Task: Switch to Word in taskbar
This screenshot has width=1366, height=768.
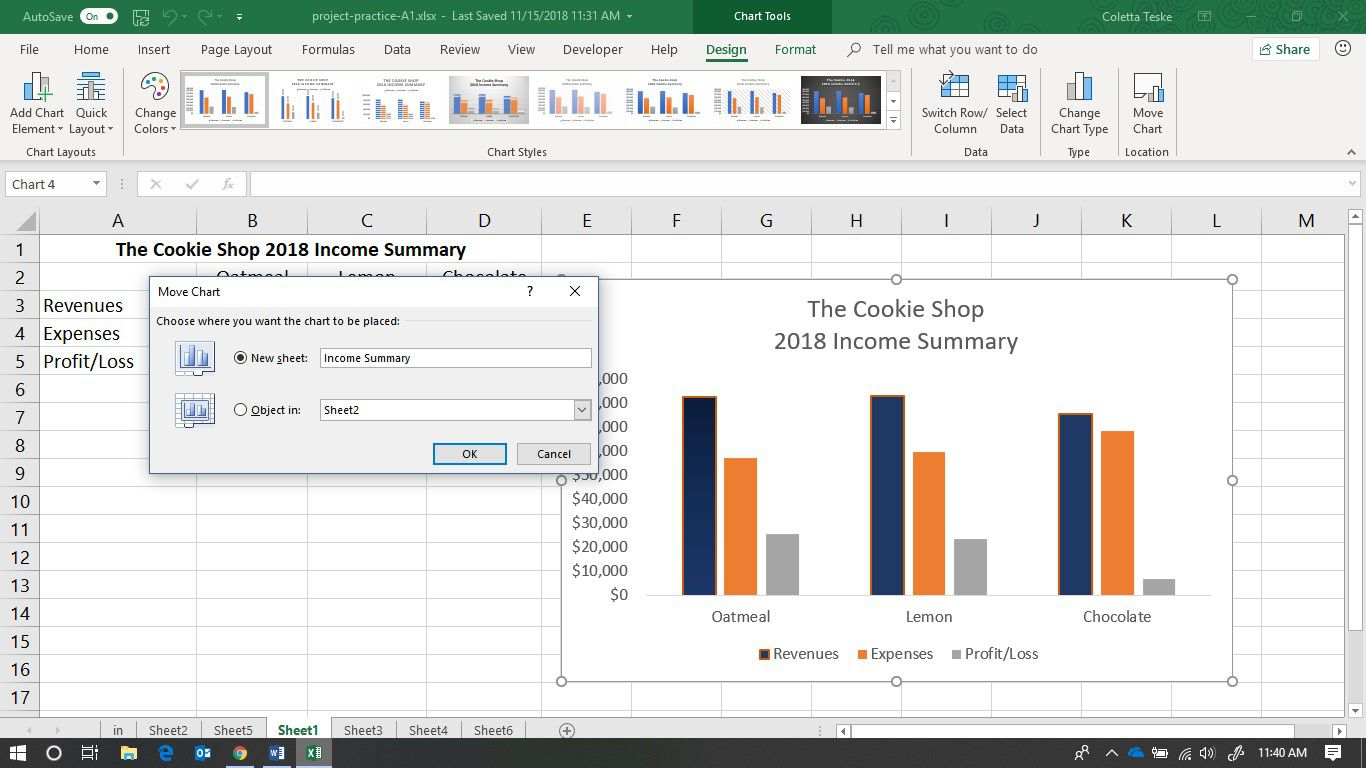Action: 277,753
